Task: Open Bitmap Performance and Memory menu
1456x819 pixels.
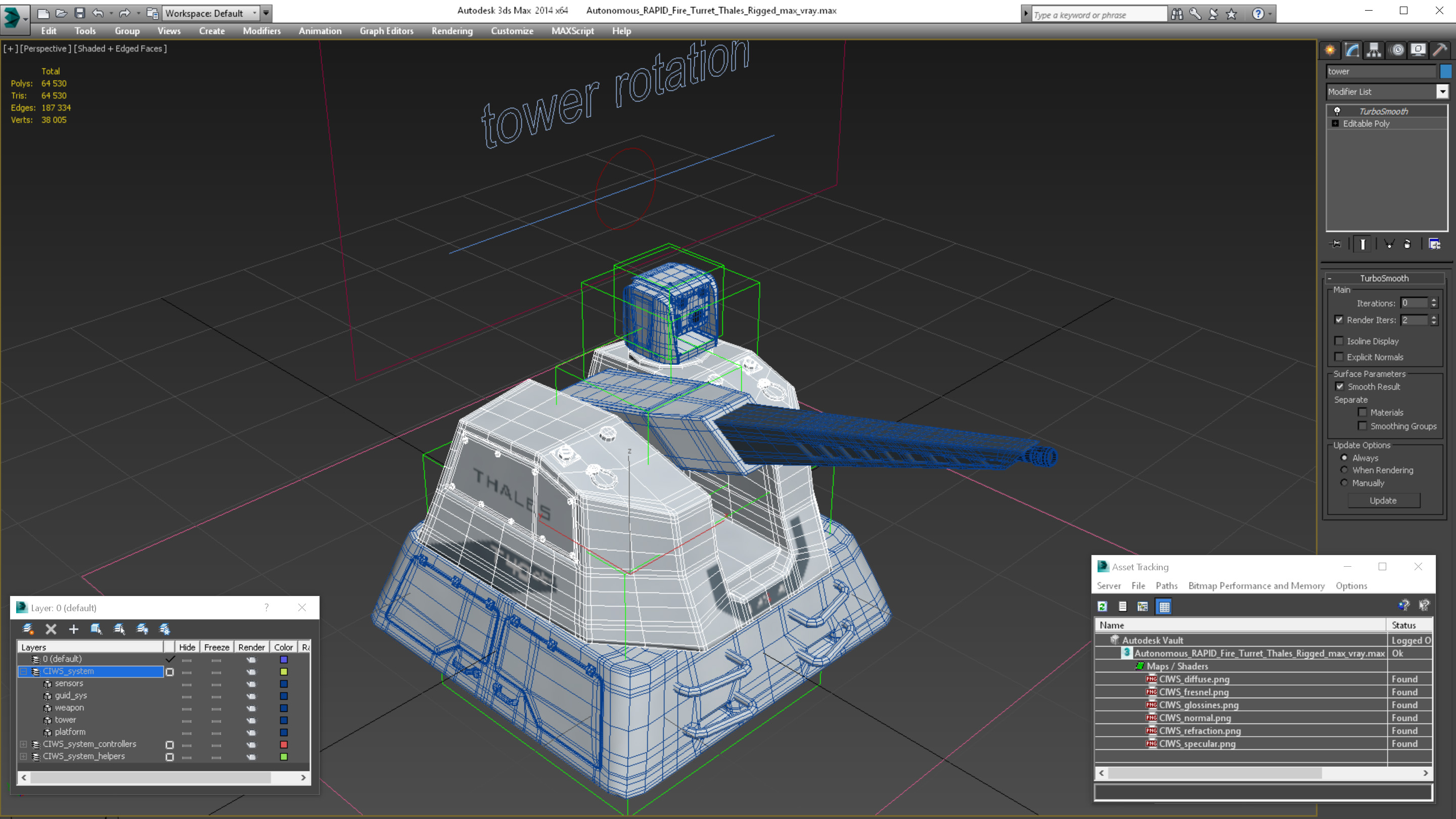Action: [1256, 585]
